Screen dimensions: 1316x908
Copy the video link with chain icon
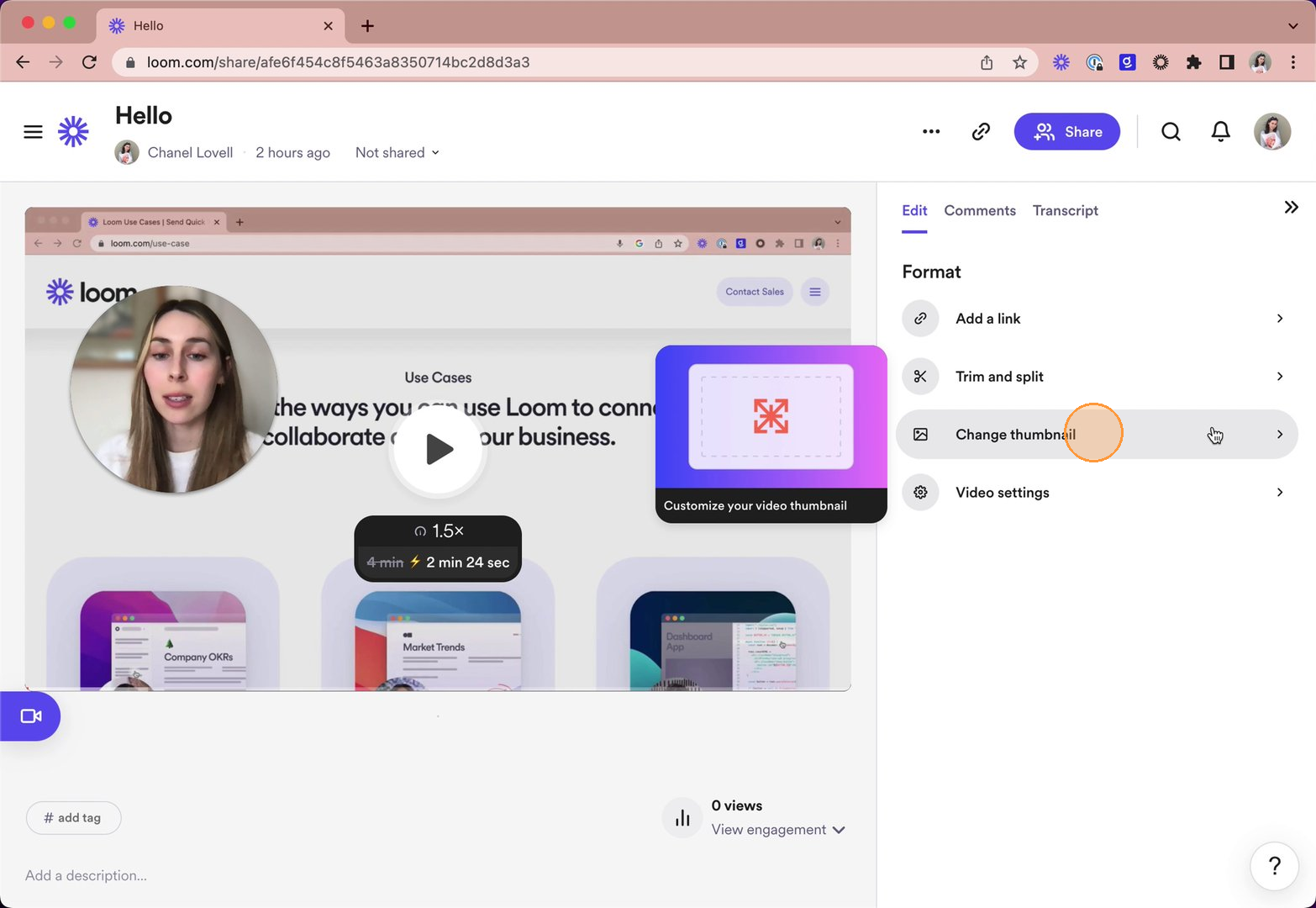(x=981, y=131)
